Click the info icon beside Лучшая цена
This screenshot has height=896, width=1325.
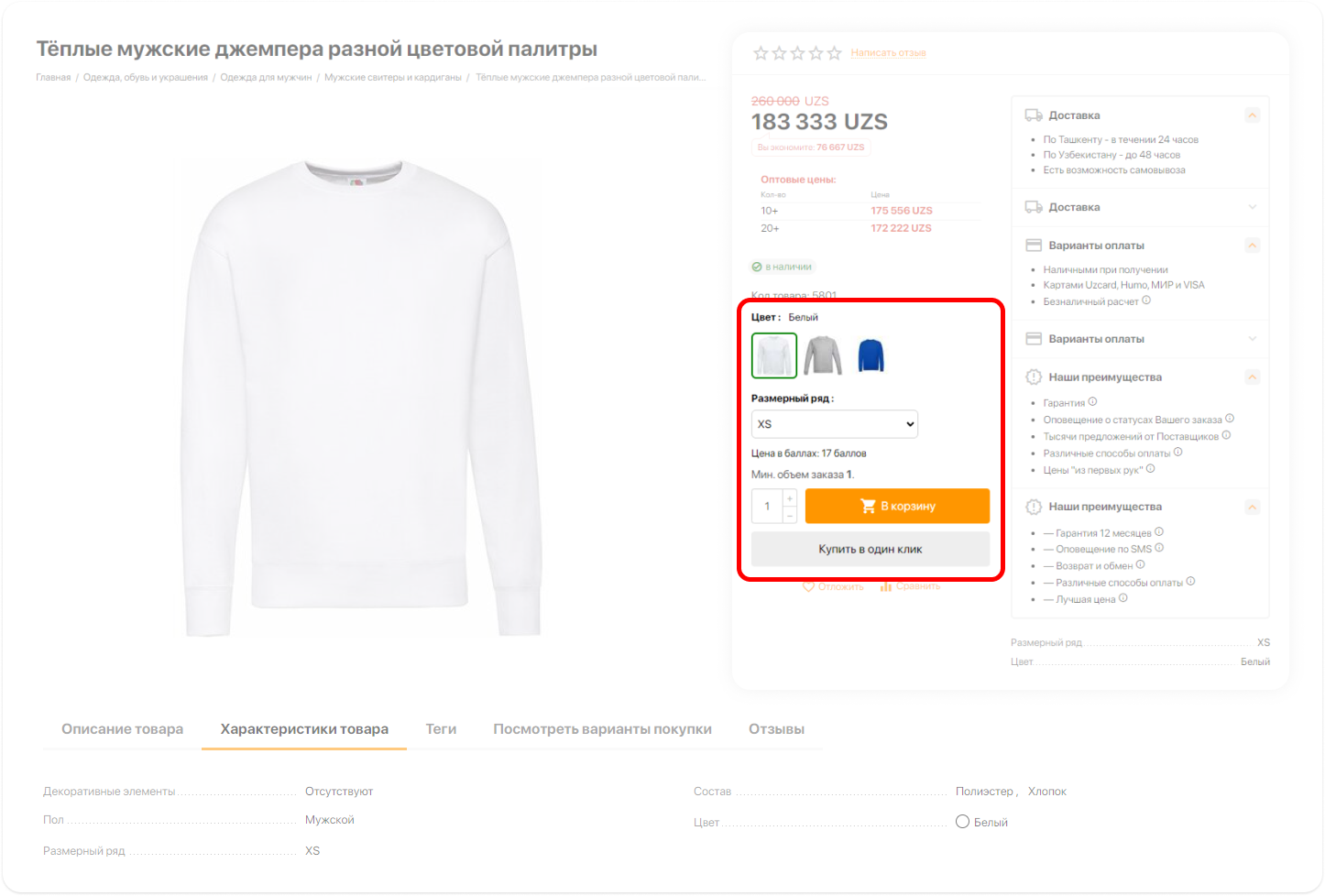1122,598
